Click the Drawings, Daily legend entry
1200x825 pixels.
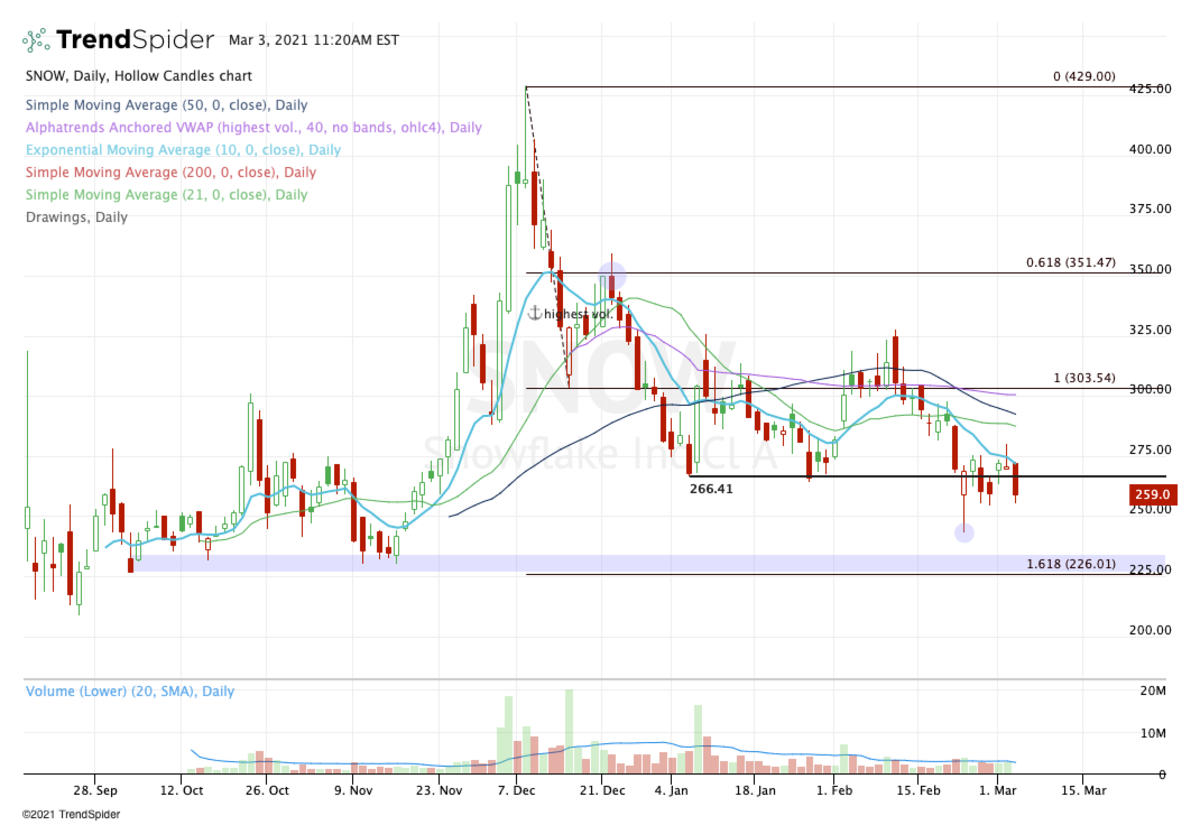pyautogui.click(x=77, y=216)
